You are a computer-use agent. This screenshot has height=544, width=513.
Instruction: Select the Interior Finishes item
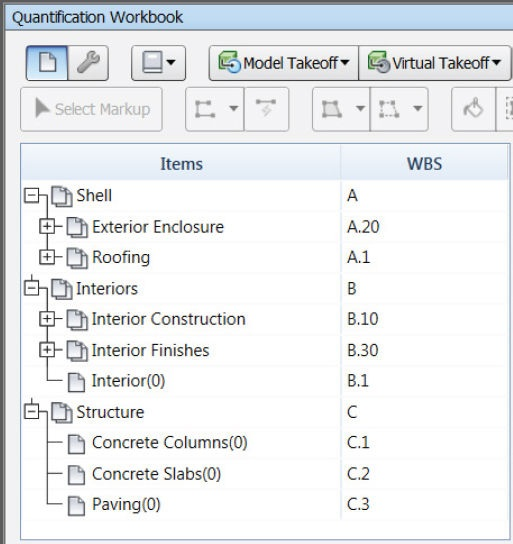(x=151, y=350)
